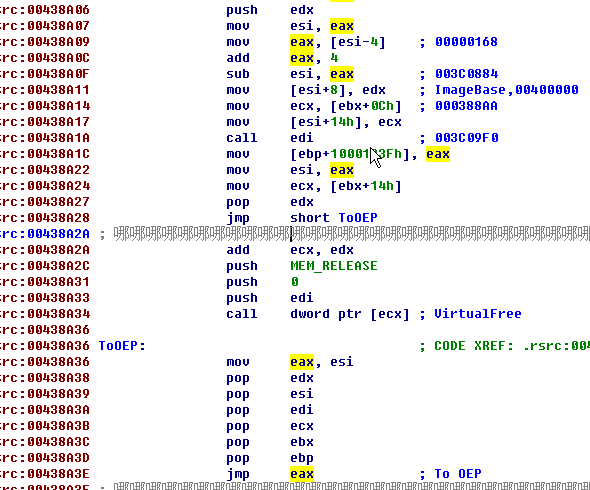Click the address 00438A06 on the push edx line

[x=58, y=10]
